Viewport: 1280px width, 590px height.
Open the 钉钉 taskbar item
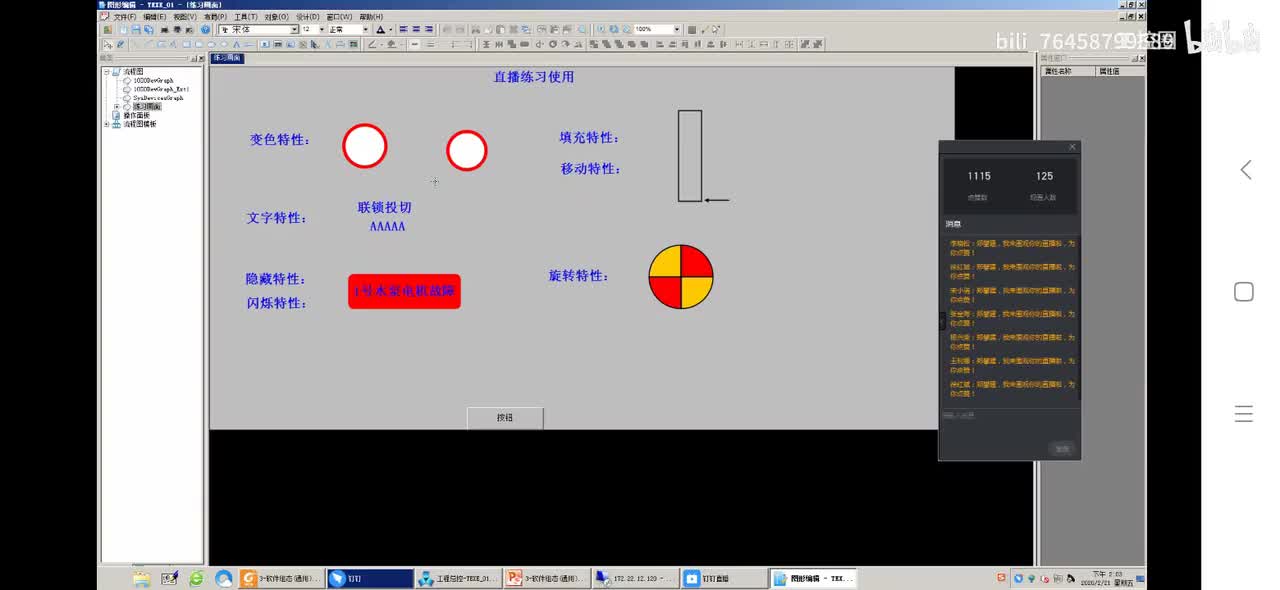click(x=371, y=578)
